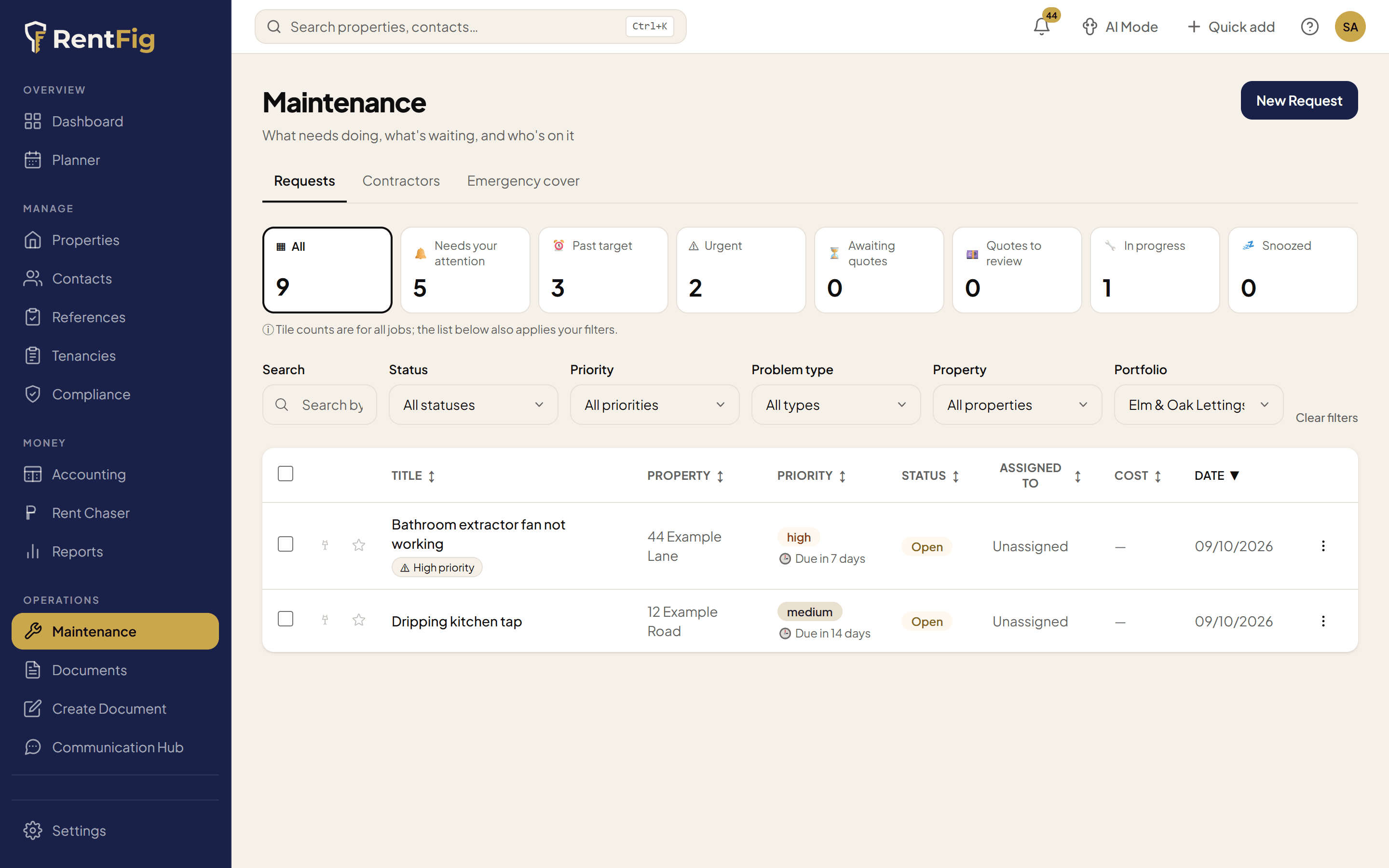Switch to the Requests tab
This screenshot has height=868, width=1389.
304,181
